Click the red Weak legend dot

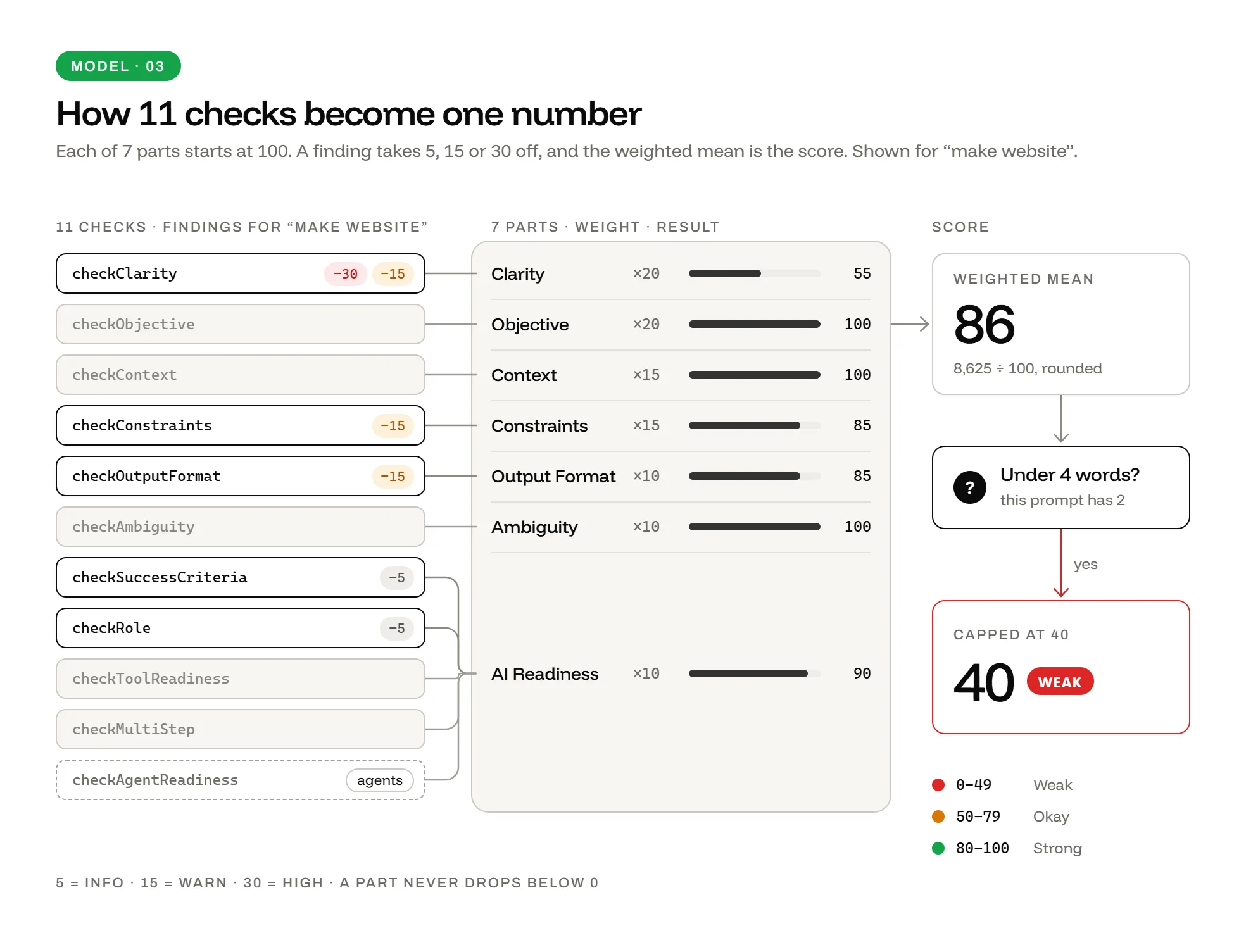(938, 785)
